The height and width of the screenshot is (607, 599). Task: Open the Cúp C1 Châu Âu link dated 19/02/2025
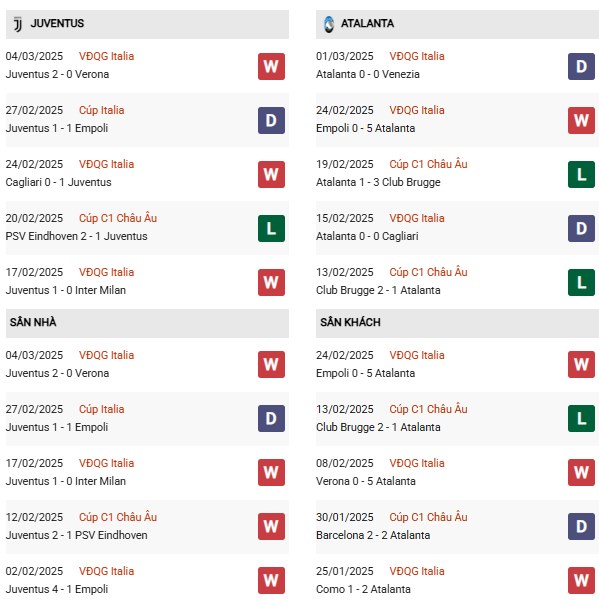[x=428, y=164]
